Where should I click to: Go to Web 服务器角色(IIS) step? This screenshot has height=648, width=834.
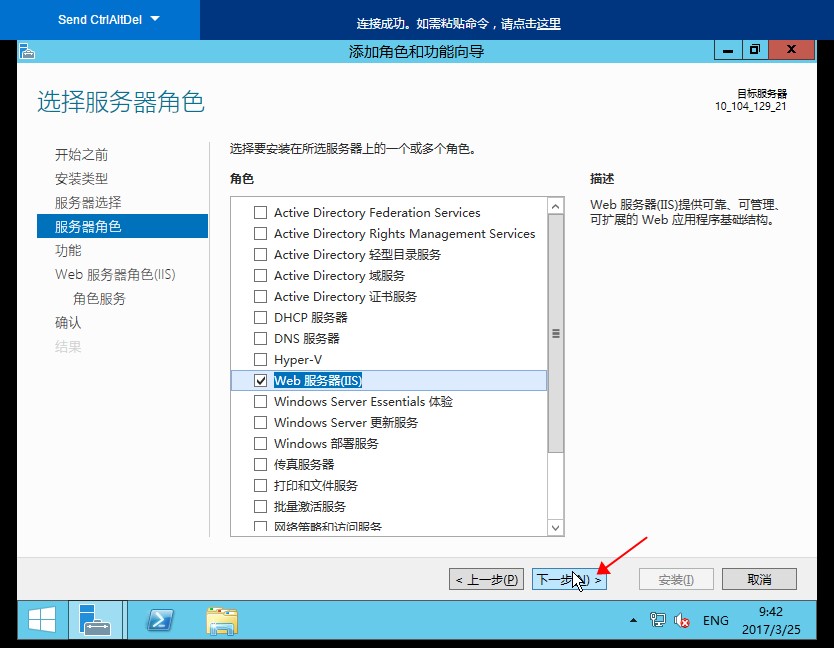click(x=115, y=275)
